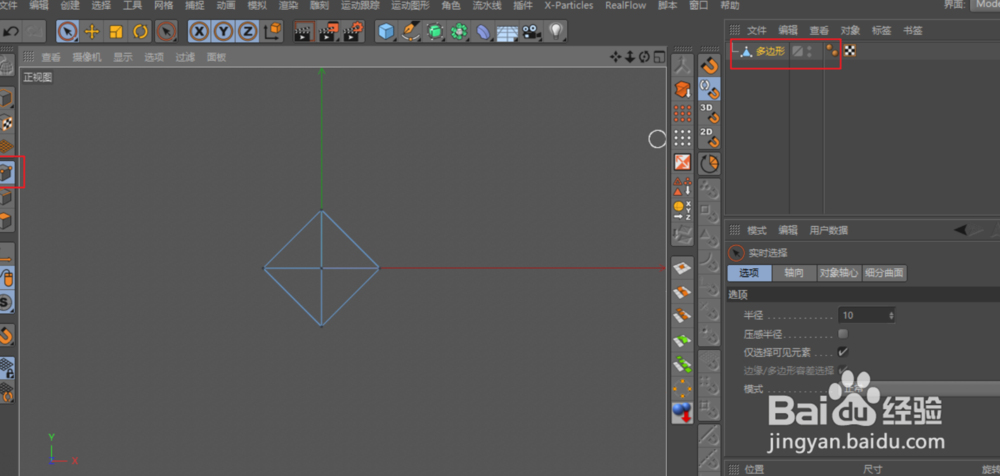Viewport: 1000px width, 476px height.
Task: Select the Scale tool yellow square icon
Action: click(116, 31)
